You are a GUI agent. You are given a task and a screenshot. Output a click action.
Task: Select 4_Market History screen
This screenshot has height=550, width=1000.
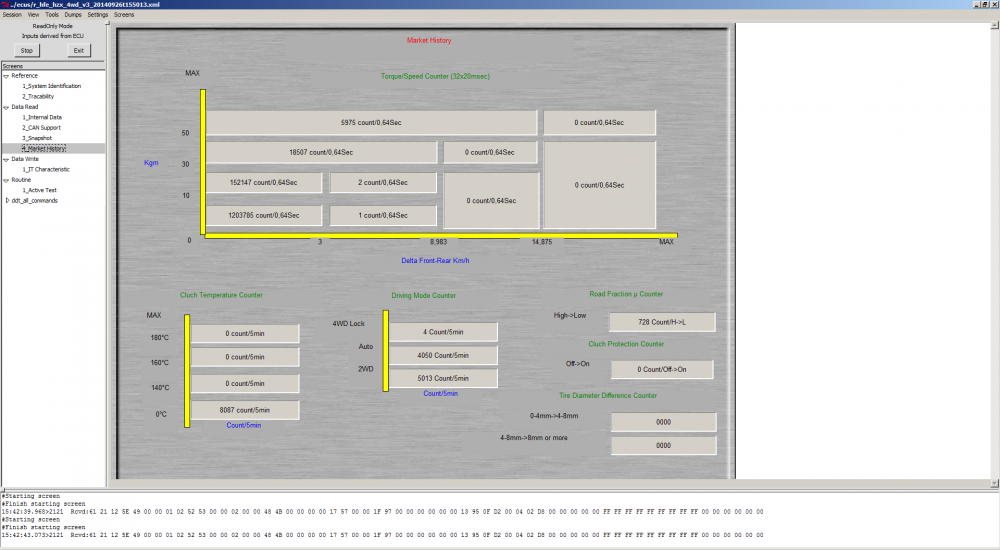click(44, 149)
